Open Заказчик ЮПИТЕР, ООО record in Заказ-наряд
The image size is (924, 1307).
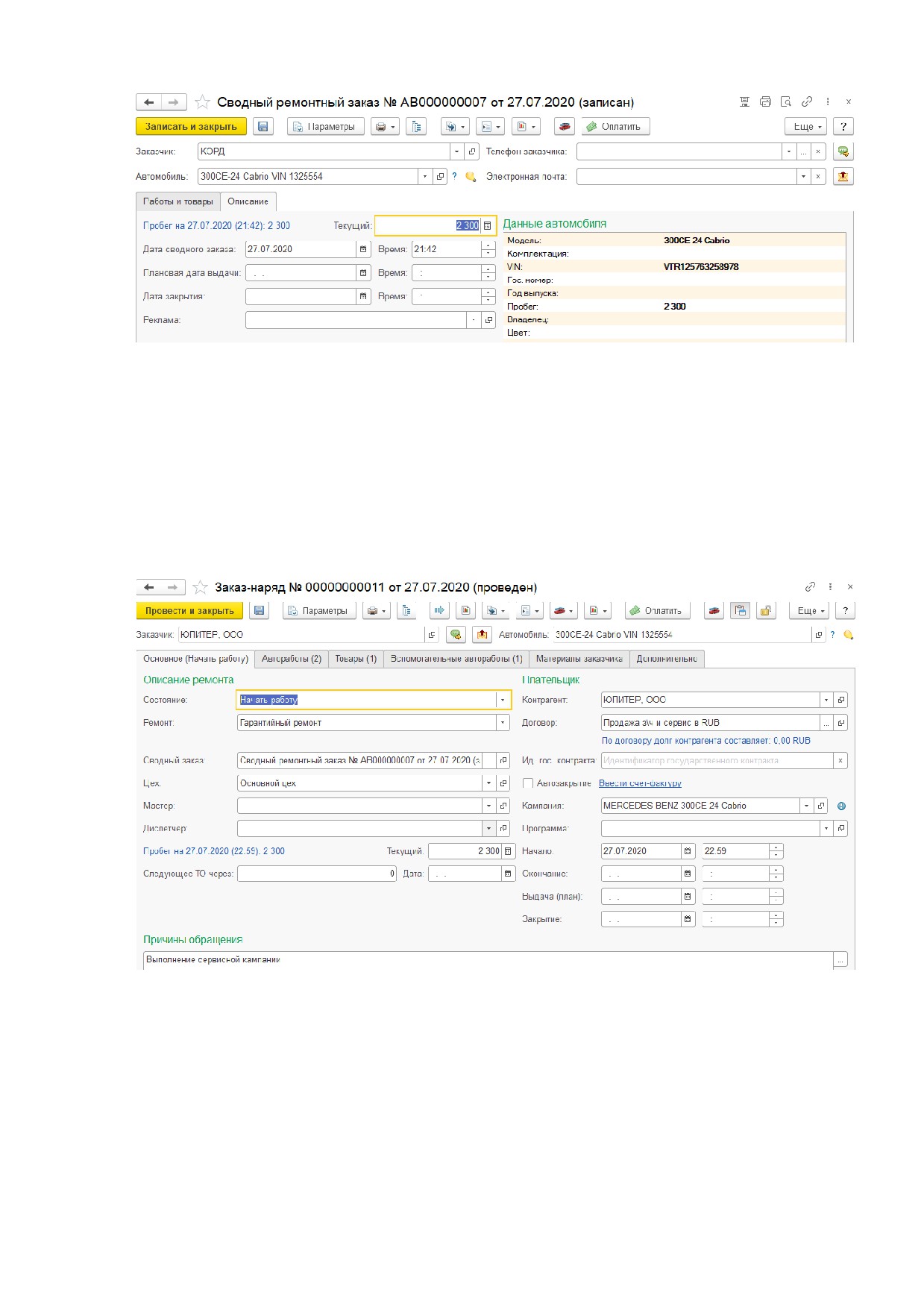[432, 635]
